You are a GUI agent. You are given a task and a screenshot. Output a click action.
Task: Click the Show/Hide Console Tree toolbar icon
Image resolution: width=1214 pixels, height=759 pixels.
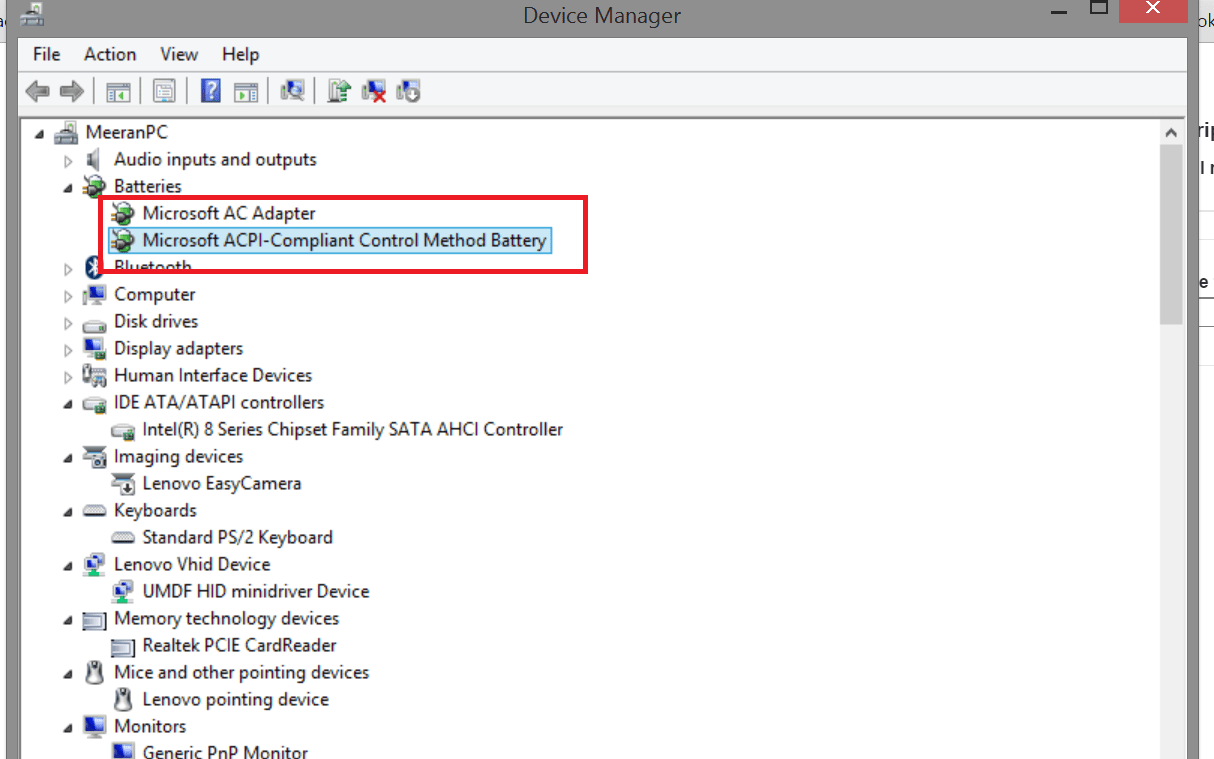[x=118, y=90]
